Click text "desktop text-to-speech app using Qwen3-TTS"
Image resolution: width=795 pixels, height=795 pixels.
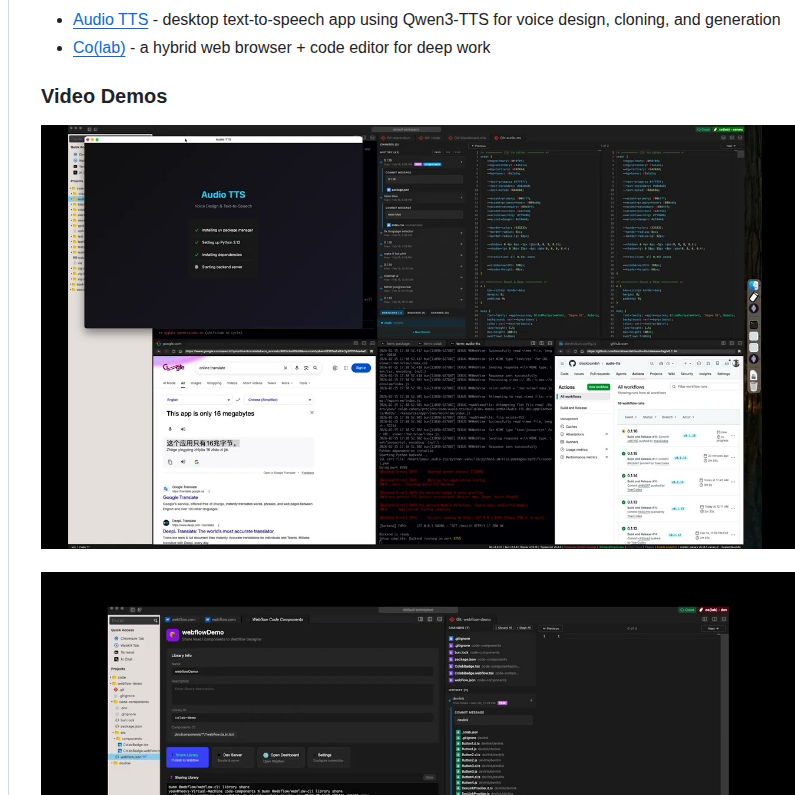pos(326,19)
